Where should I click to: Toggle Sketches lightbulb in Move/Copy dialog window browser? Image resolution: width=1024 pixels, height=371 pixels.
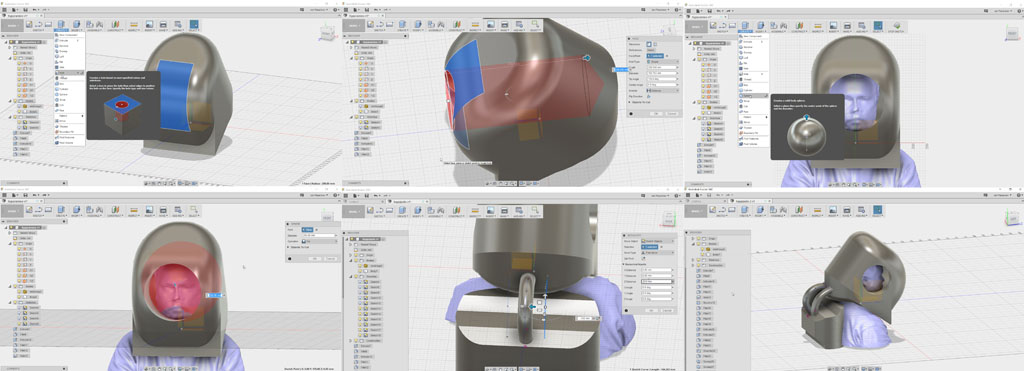[356, 276]
